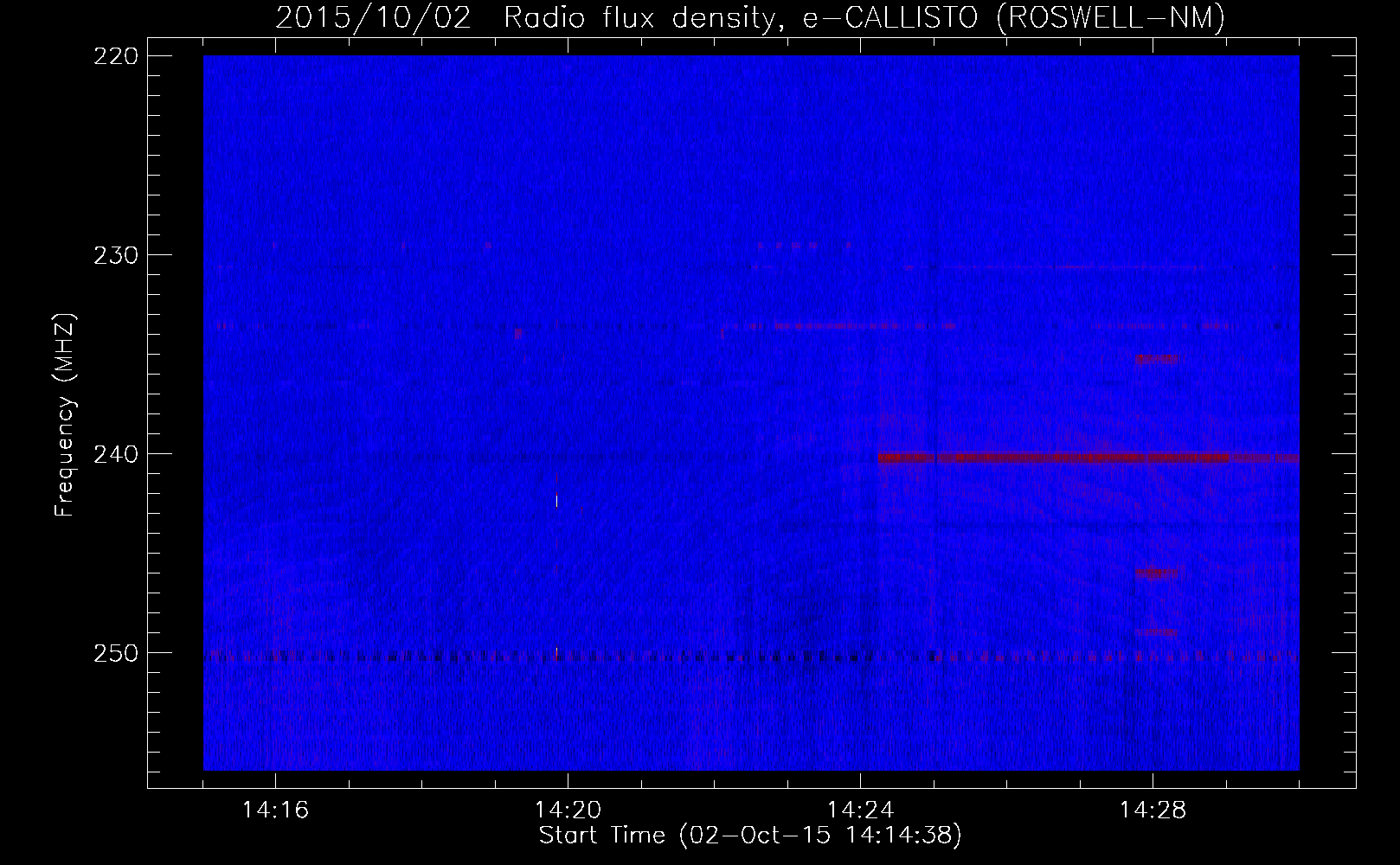Viewport: 1400px width, 865px height.
Task: Click the plot title "Radio flux density, e-CALLISTO (ROSWELL-NM)"
Action: tap(864, 17)
